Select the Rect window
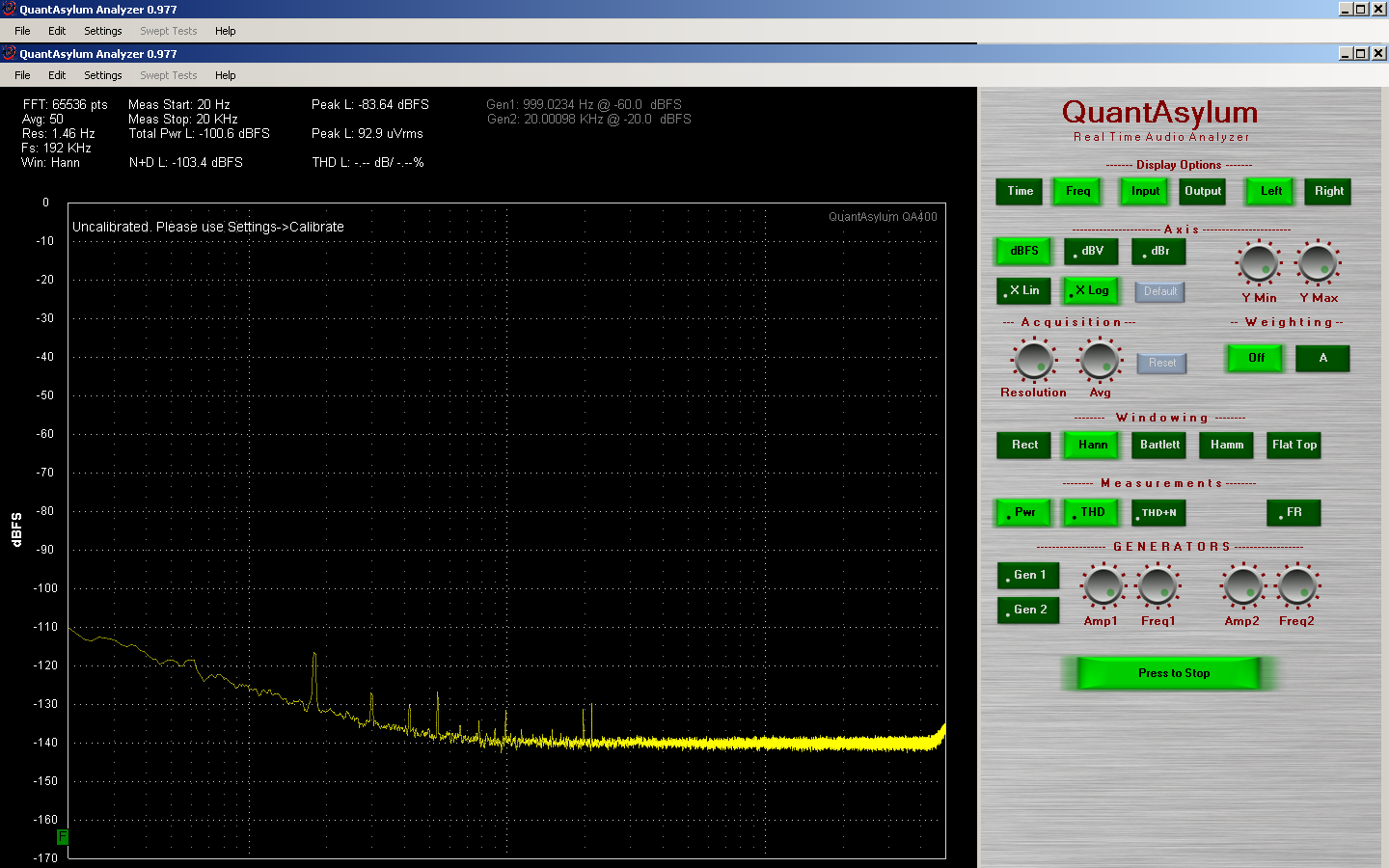 1024,445
